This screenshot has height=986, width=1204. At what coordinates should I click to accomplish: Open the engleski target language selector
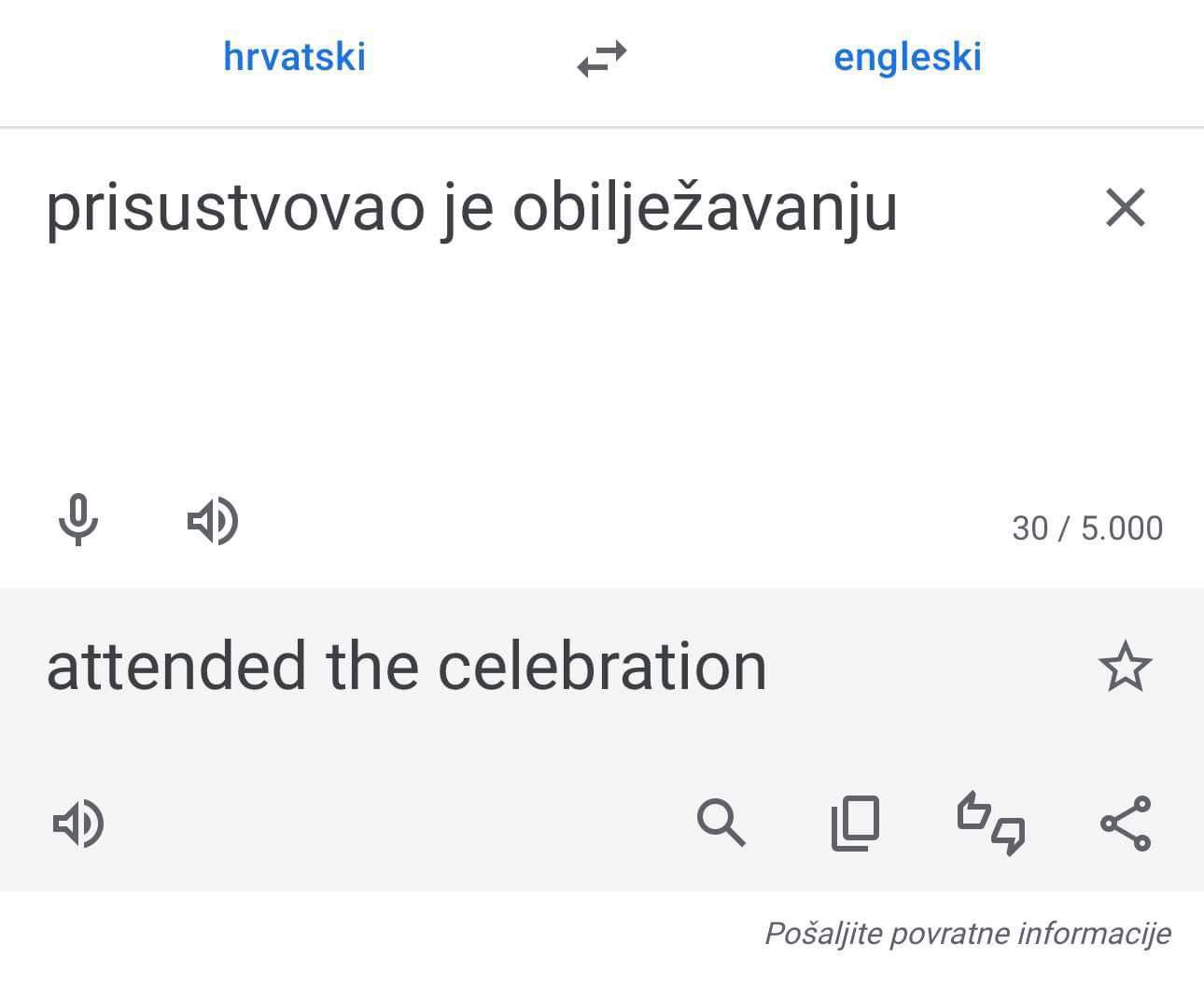(x=907, y=57)
